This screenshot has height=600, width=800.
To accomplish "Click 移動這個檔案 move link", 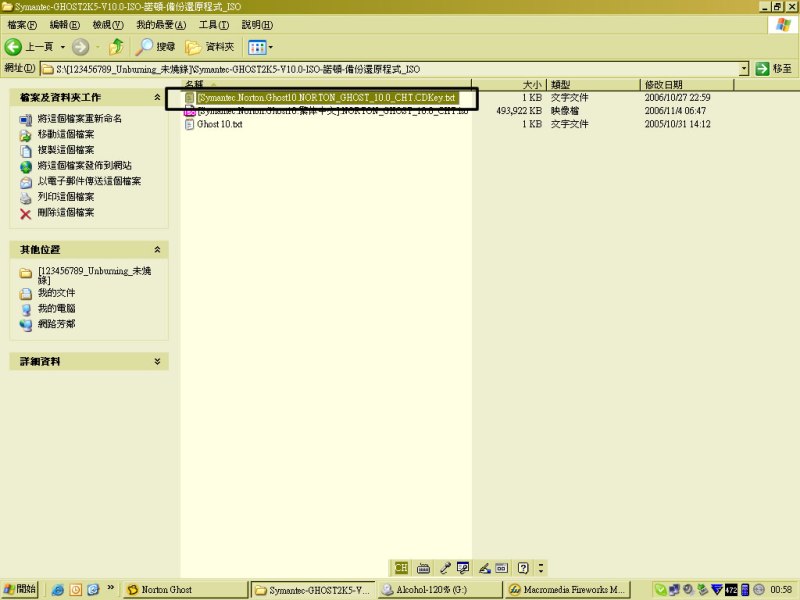I will [66, 134].
